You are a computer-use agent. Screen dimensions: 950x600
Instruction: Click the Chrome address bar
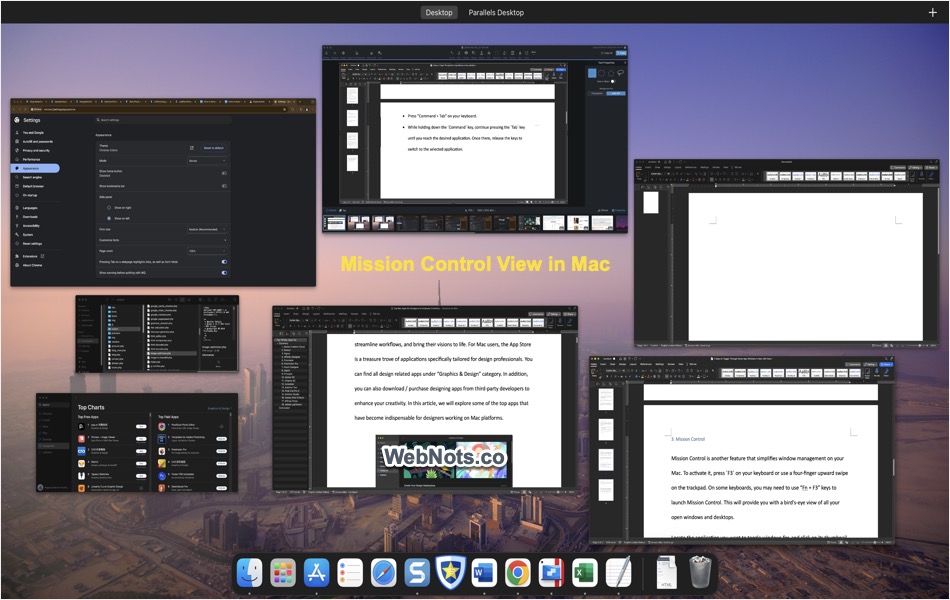click(159, 109)
